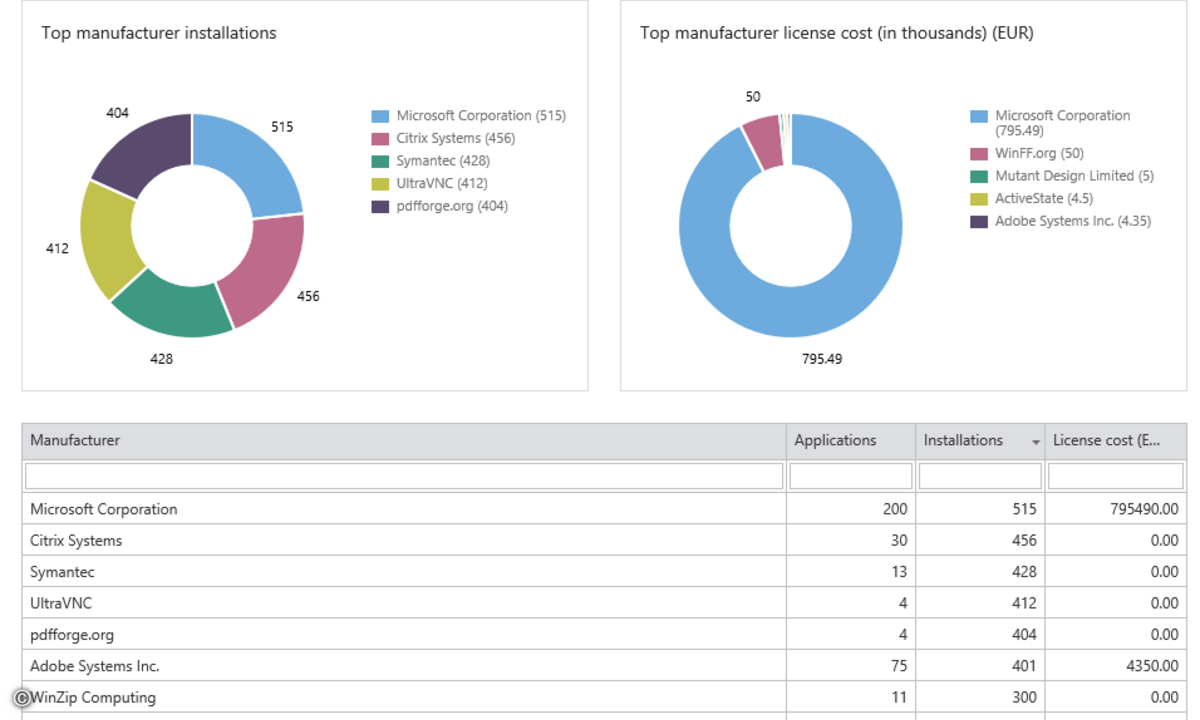Image resolution: width=1200 pixels, height=720 pixels.
Task: Click the 13 applications cell for Symantec
Action: (x=851, y=572)
